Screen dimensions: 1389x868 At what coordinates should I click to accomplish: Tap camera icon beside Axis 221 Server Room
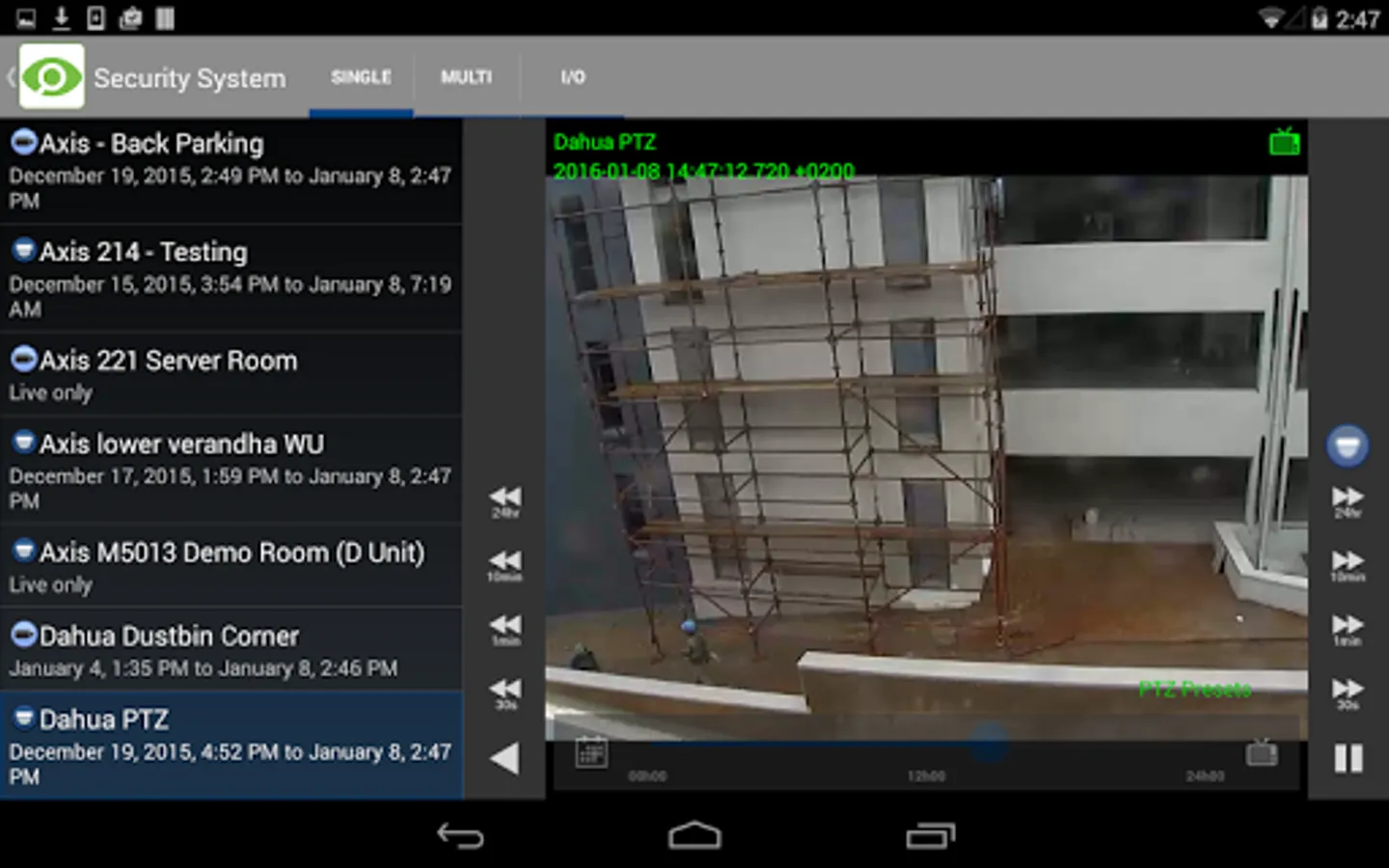(x=24, y=360)
